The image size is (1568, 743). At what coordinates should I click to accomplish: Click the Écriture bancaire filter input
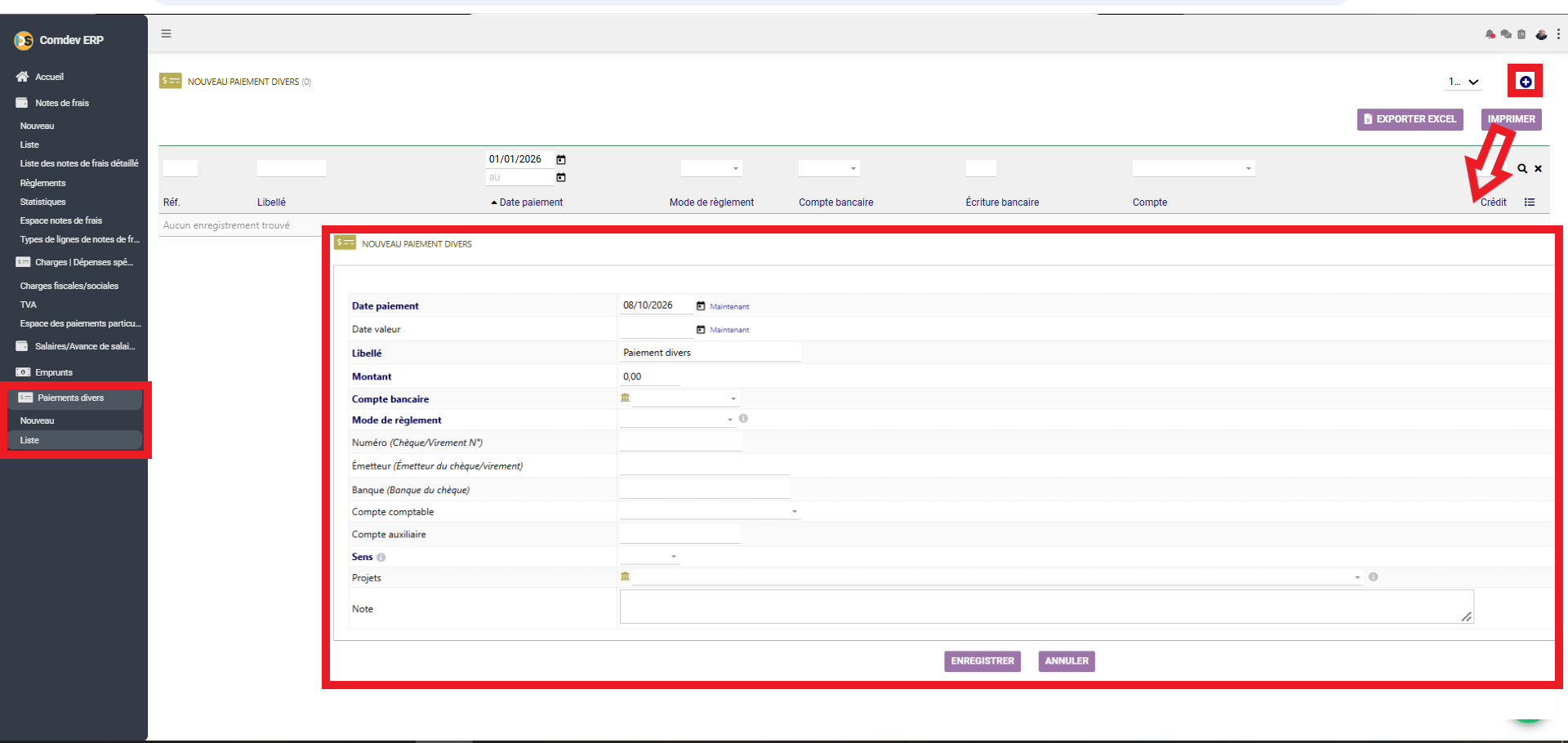pyautogui.click(x=981, y=168)
